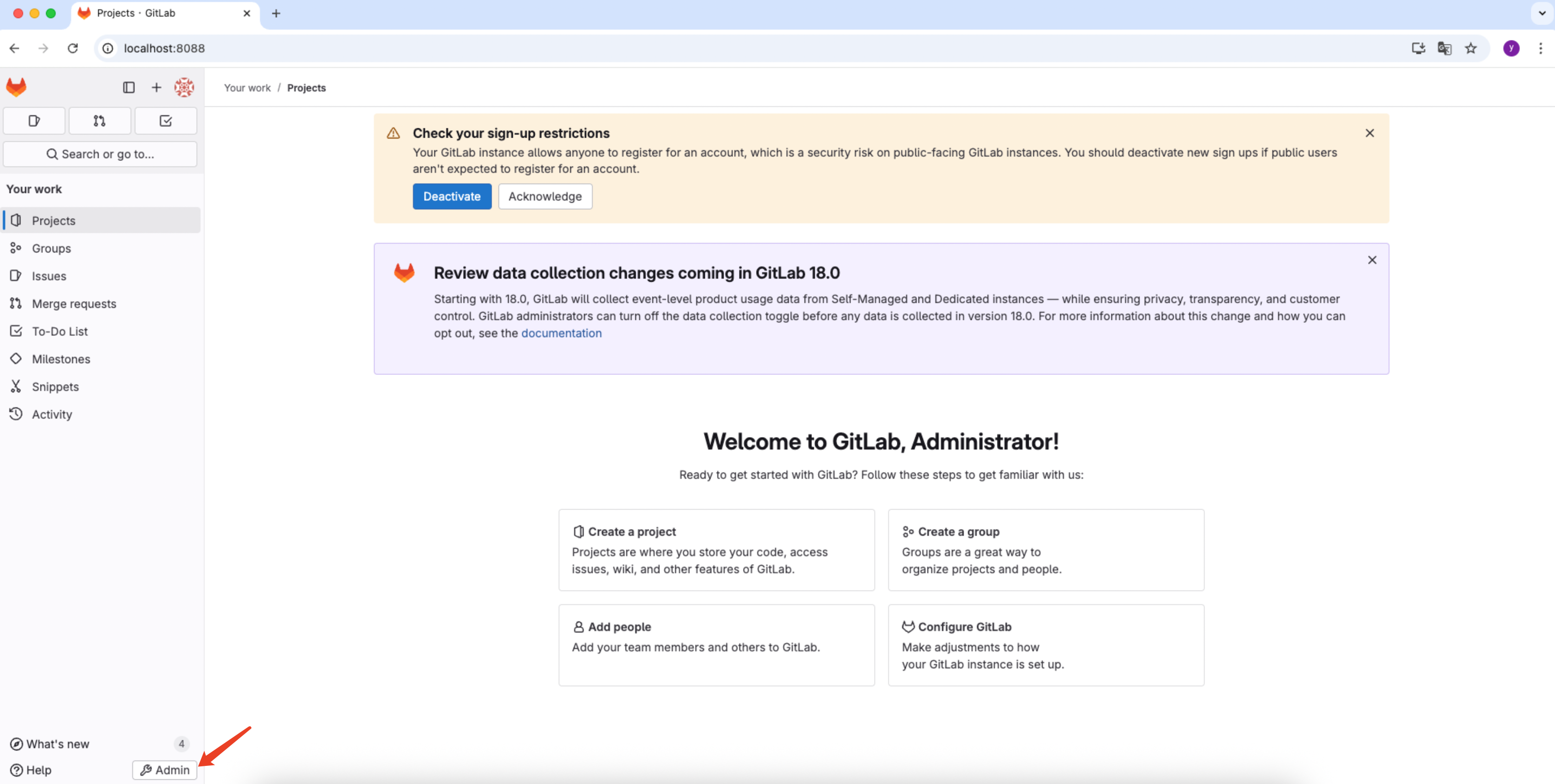Open the Administrator avatar menu
1555x784 pixels.
tap(184, 87)
